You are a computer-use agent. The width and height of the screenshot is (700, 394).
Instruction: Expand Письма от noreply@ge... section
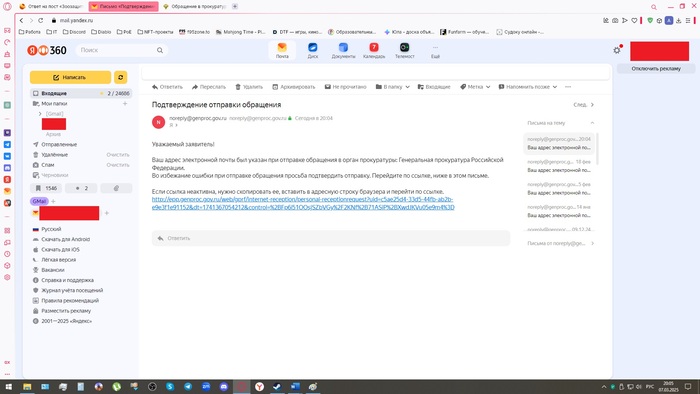tap(560, 244)
